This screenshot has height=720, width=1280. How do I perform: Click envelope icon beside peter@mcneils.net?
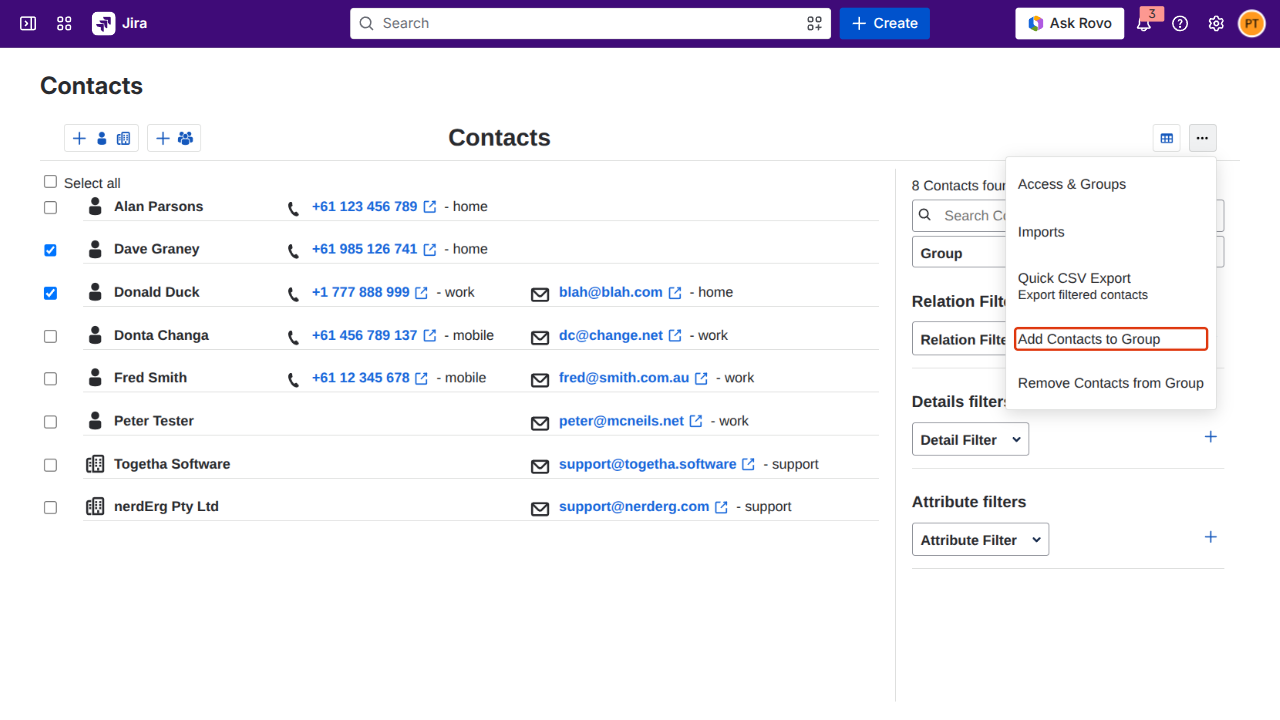(540, 423)
